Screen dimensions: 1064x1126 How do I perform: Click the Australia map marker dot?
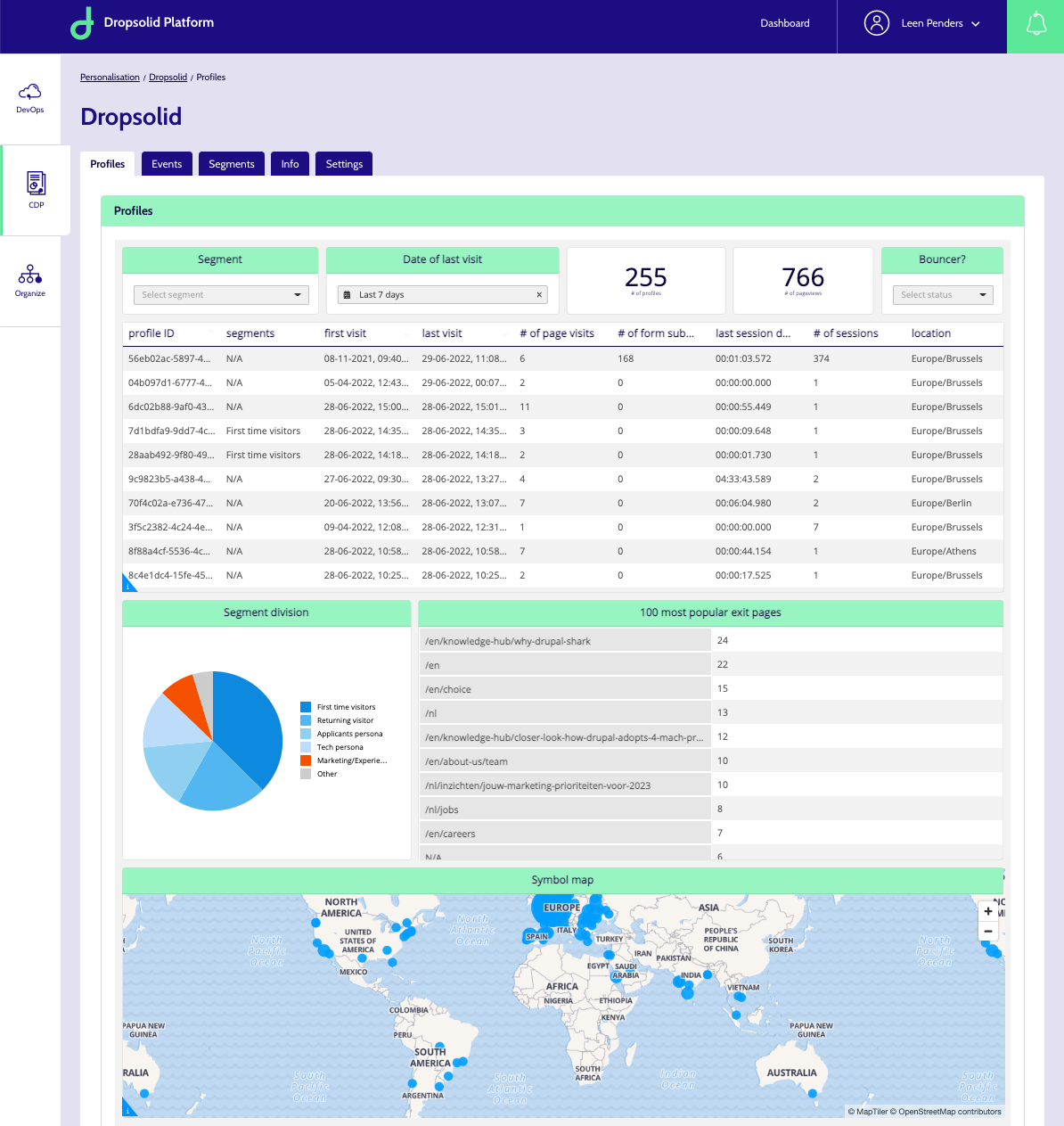pos(813,1093)
